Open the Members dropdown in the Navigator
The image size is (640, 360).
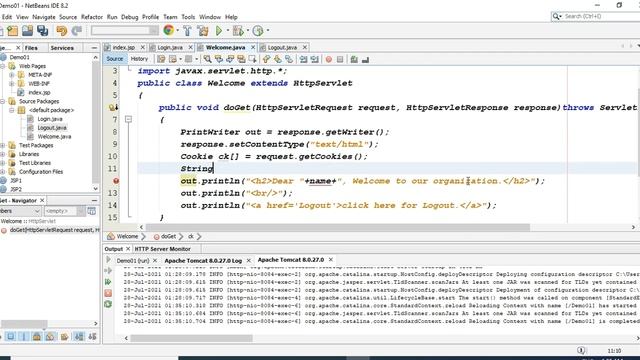pos(20,211)
